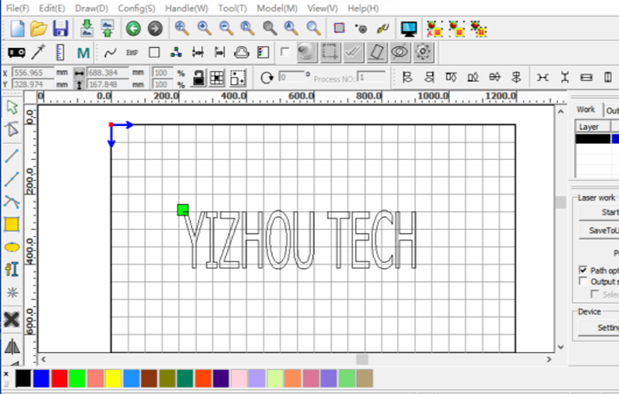The height and width of the screenshot is (394, 619).
Task: Click the SaveToU button
Action: click(599, 231)
